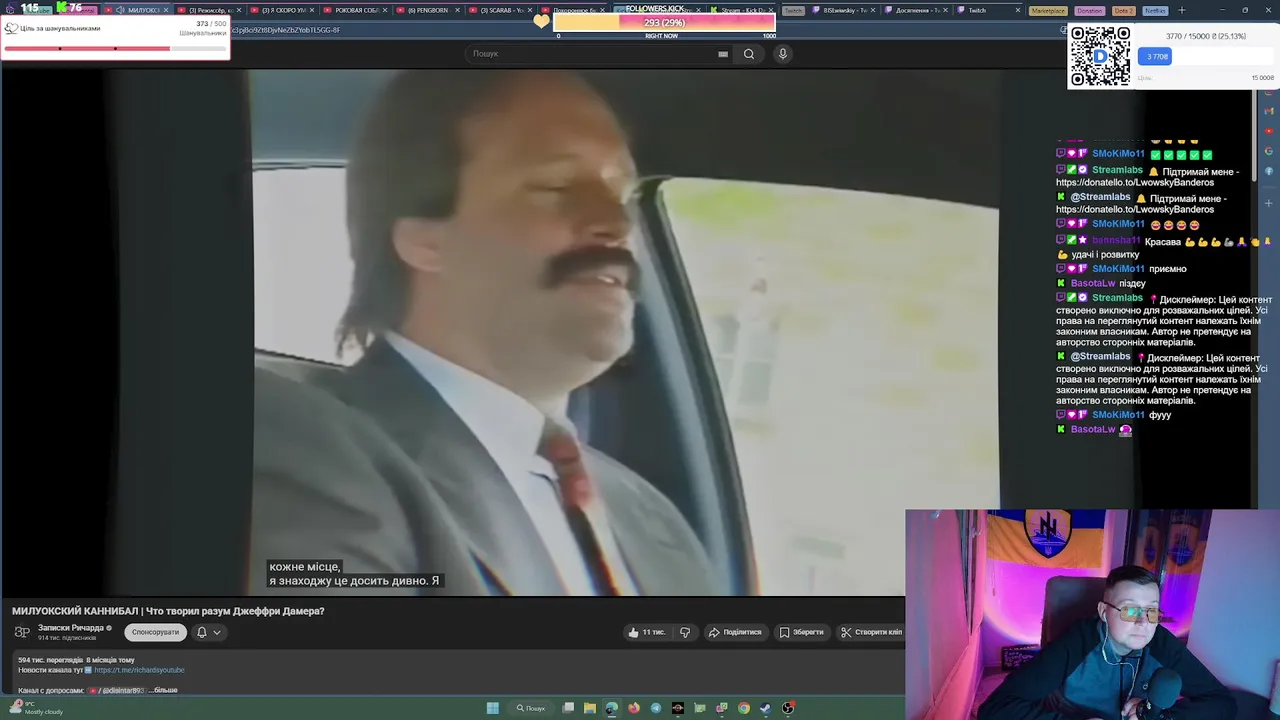Open Chrome from the taskbar
Viewport: 1280px width, 720px height.
click(744, 708)
